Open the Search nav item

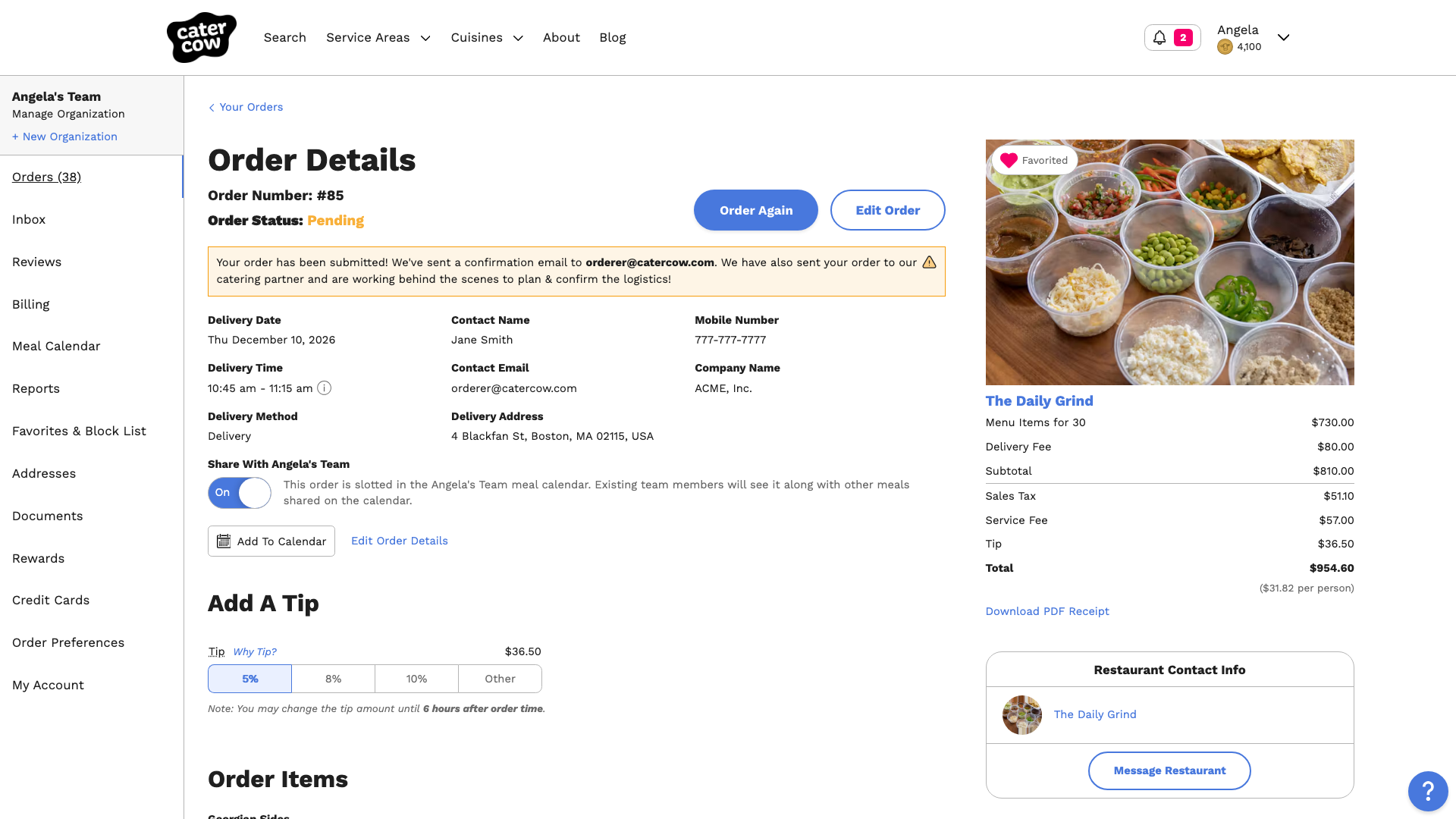tap(285, 38)
